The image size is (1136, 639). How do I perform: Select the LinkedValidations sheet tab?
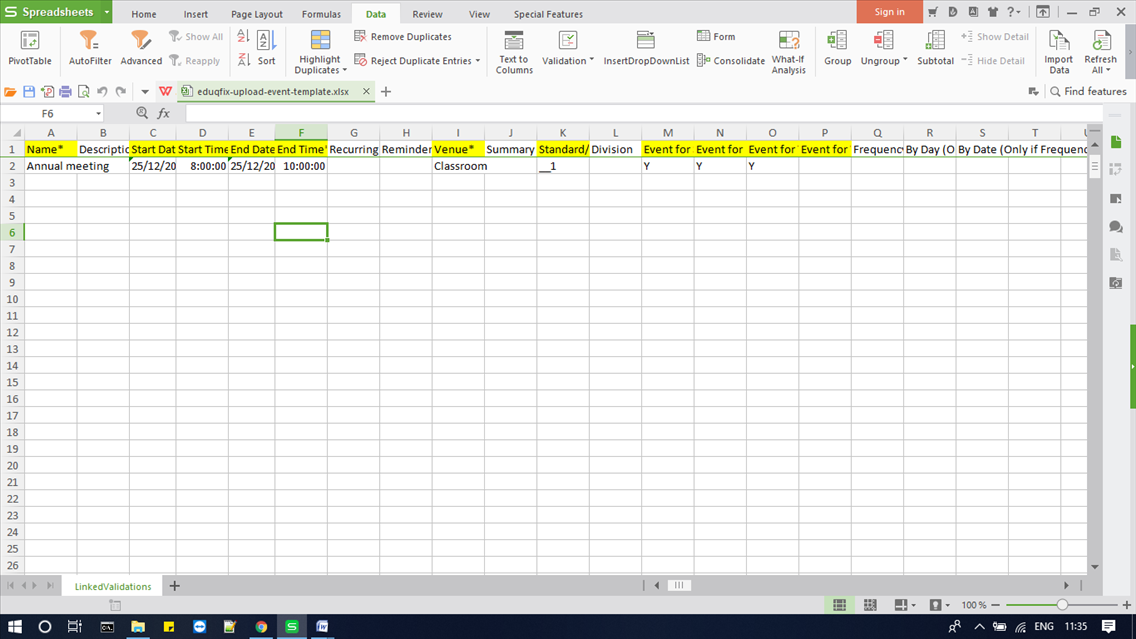click(x=113, y=586)
